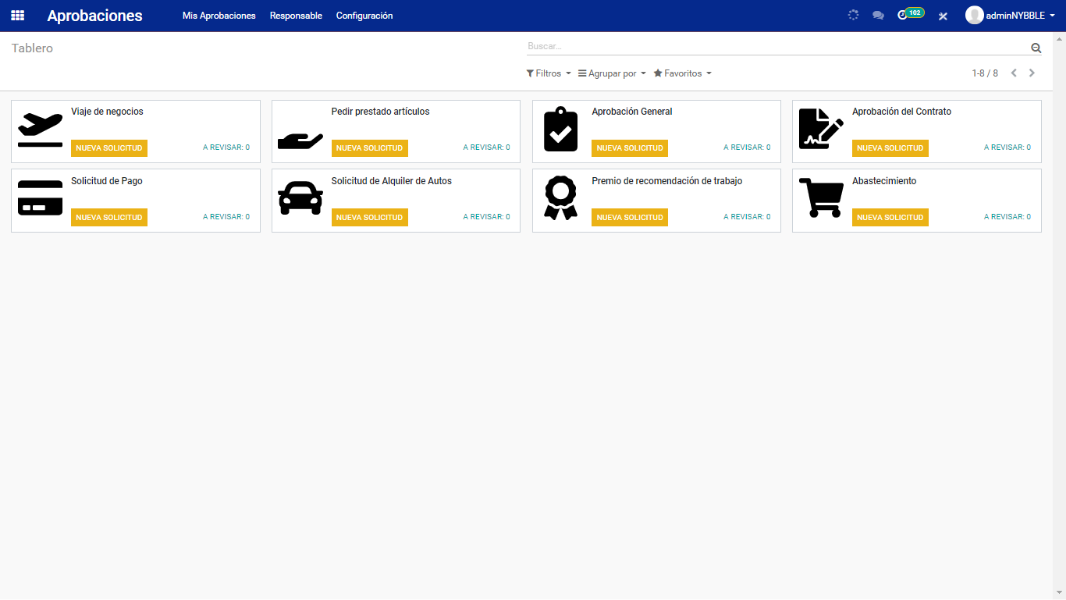Open the Configuración menu
This screenshot has height=600, width=1066.
364,15
